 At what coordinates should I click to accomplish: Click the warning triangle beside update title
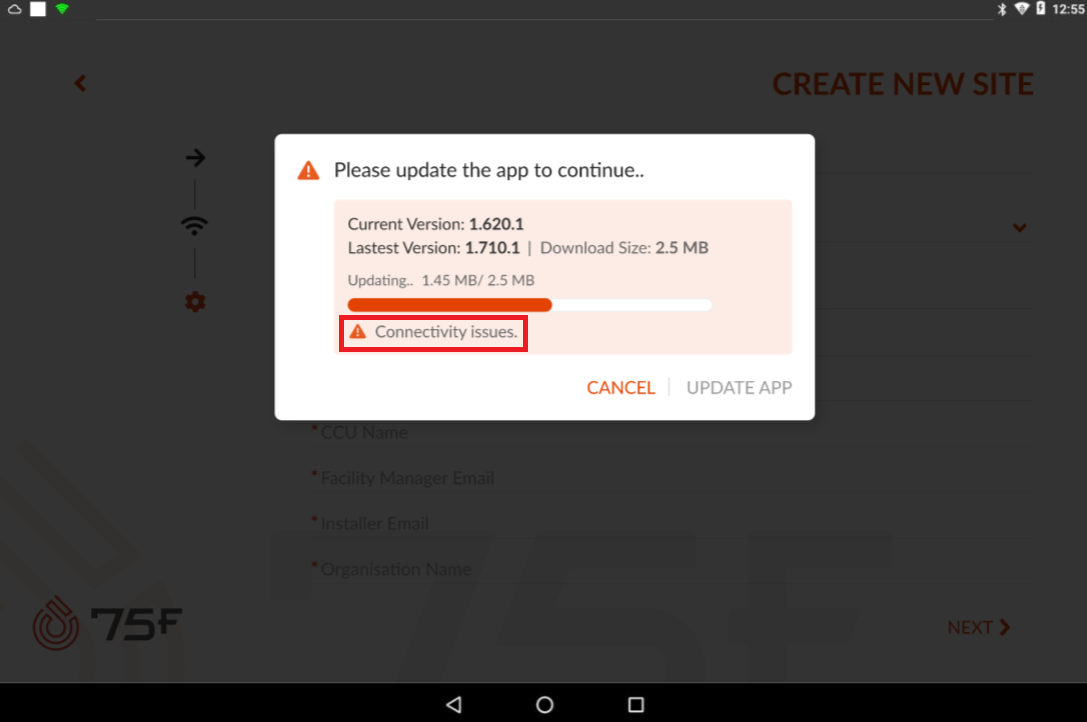(x=308, y=171)
